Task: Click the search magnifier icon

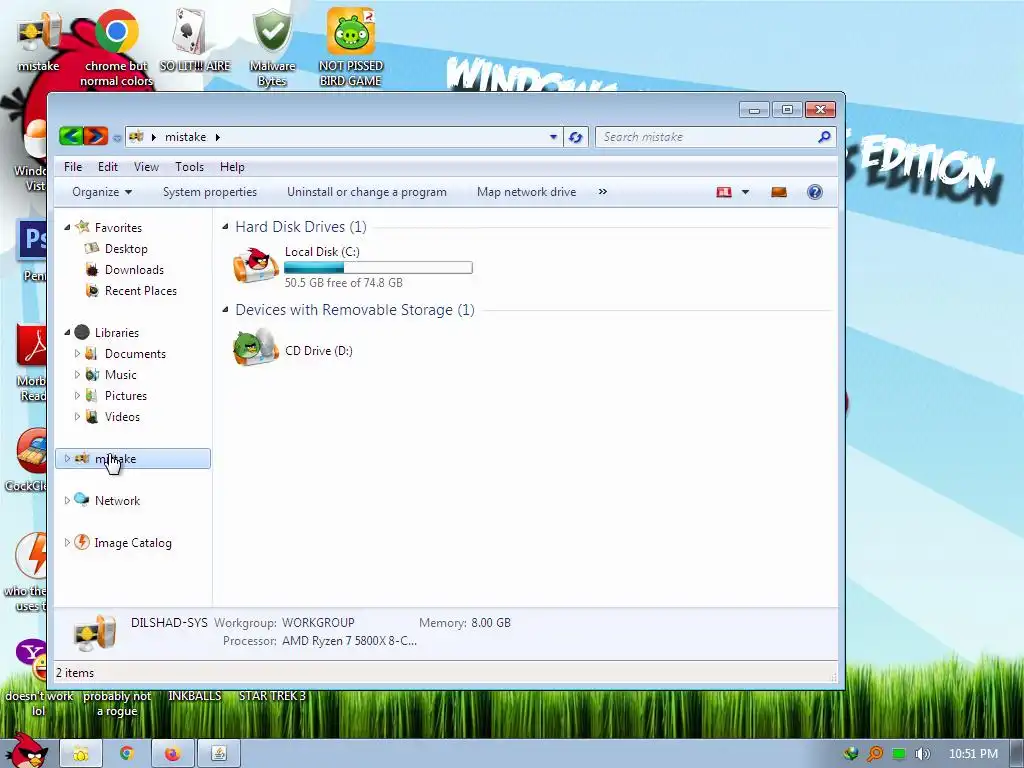Action: pyautogui.click(x=824, y=136)
